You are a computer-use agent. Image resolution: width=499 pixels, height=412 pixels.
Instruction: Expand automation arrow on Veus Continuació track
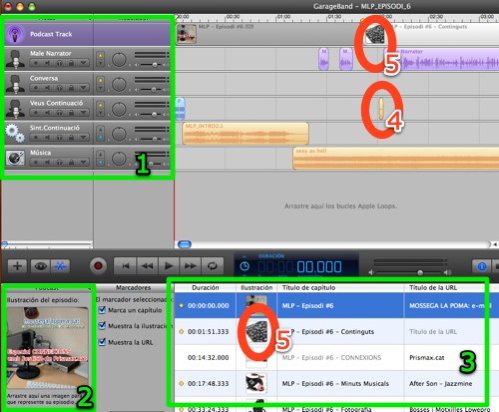tap(83, 113)
